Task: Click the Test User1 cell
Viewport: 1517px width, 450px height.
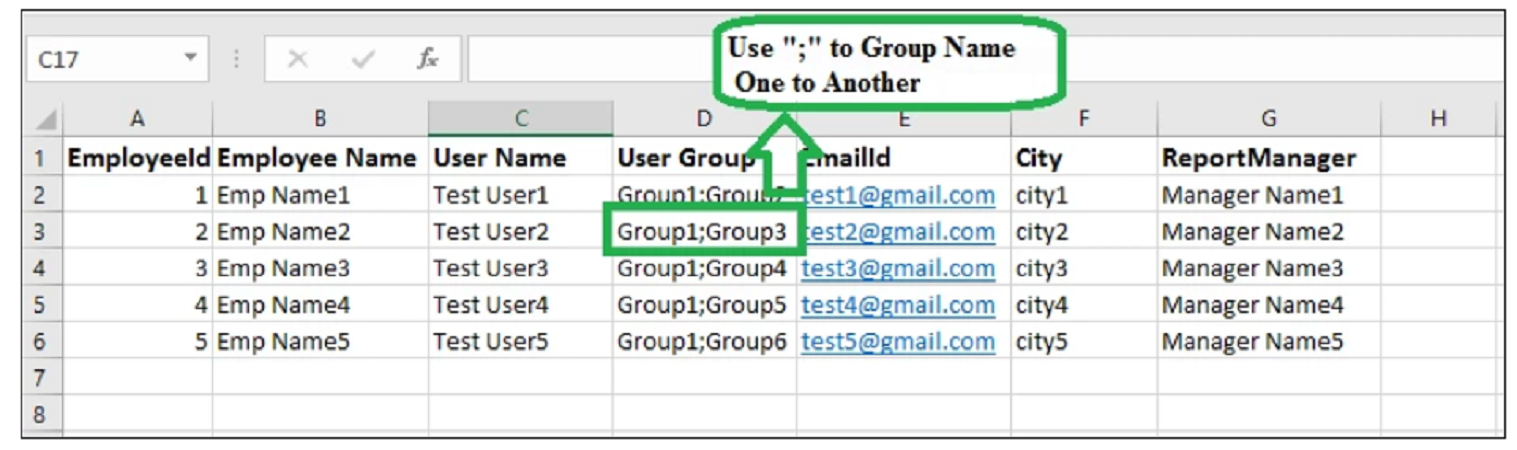Action: pyautogui.click(x=521, y=195)
